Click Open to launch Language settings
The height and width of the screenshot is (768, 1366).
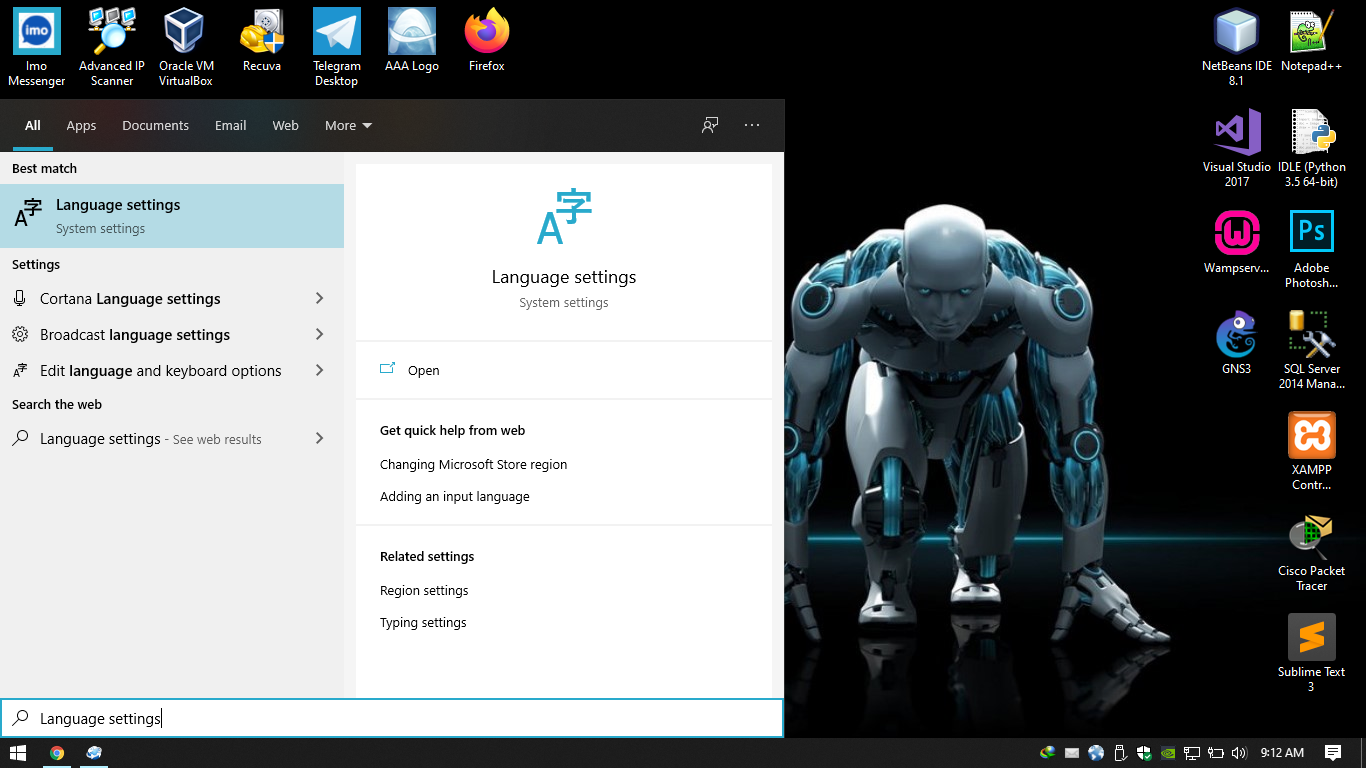[x=423, y=370]
